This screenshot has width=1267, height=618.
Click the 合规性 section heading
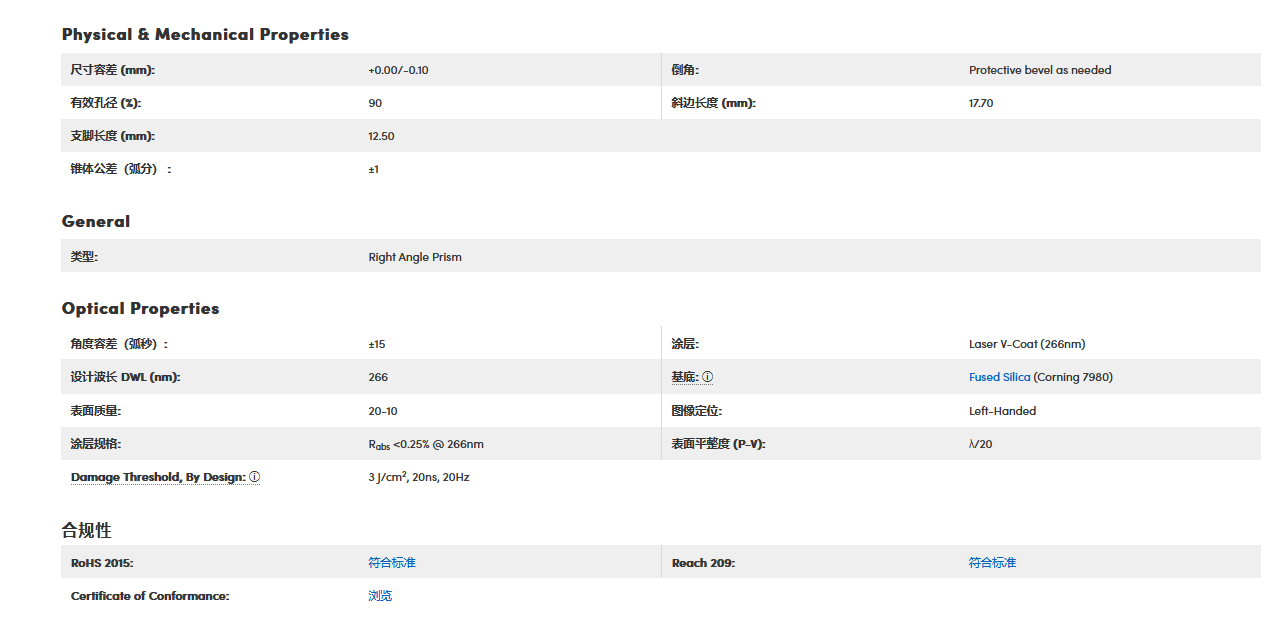click(x=86, y=529)
